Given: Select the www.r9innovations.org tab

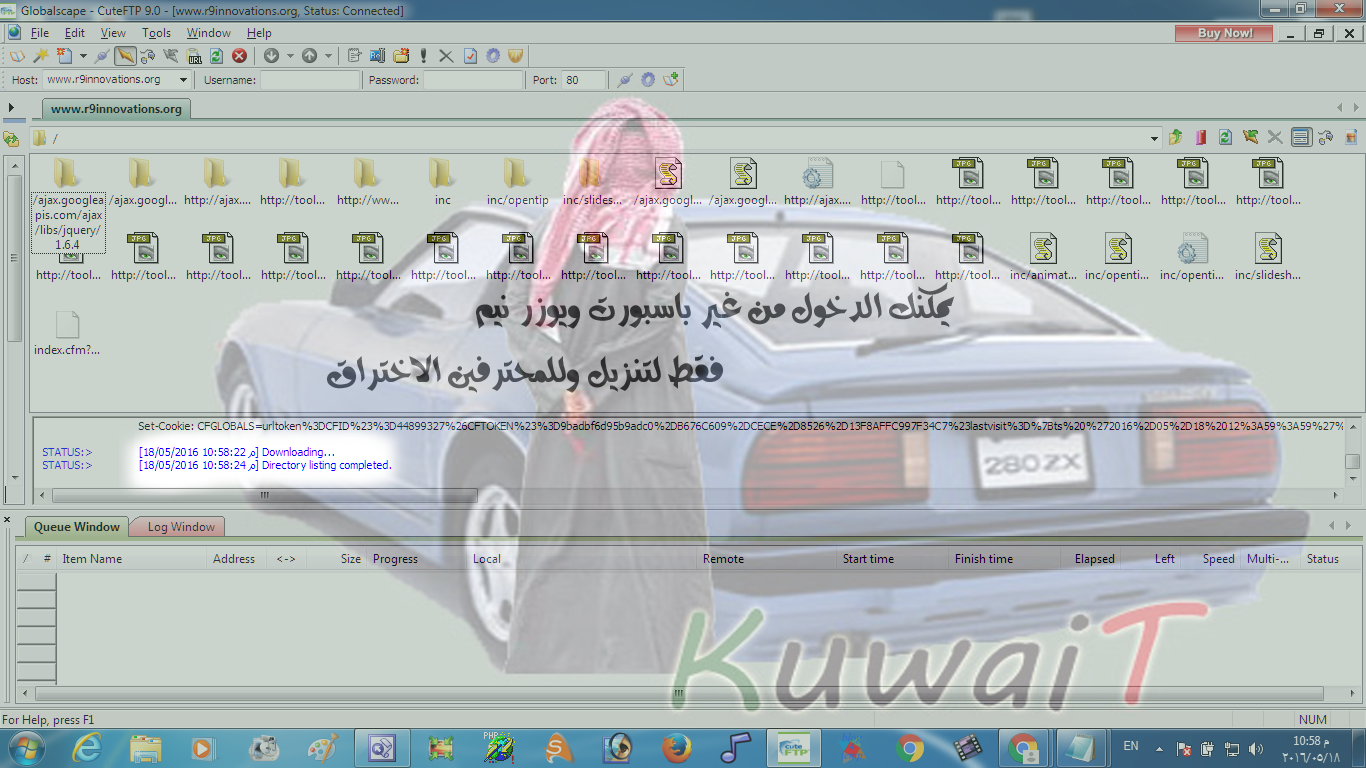Looking at the screenshot, I should tap(116, 109).
